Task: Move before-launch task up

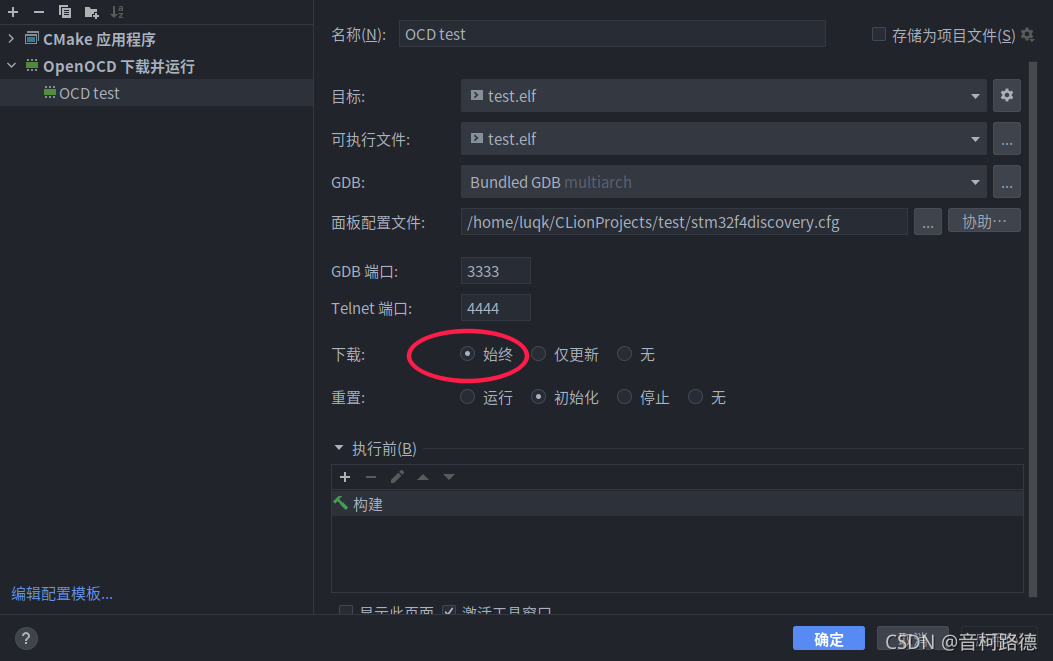Action: [x=423, y=477]
